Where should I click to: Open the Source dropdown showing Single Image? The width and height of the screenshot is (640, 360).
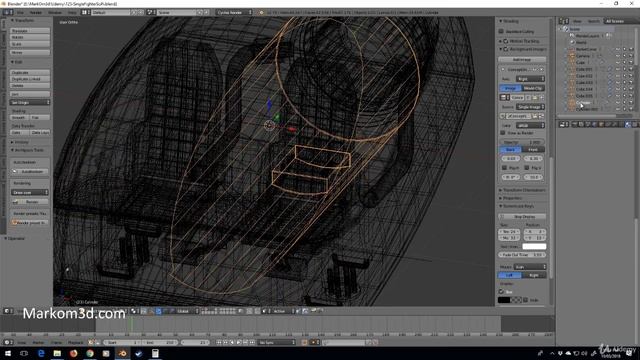pos(530,107)
